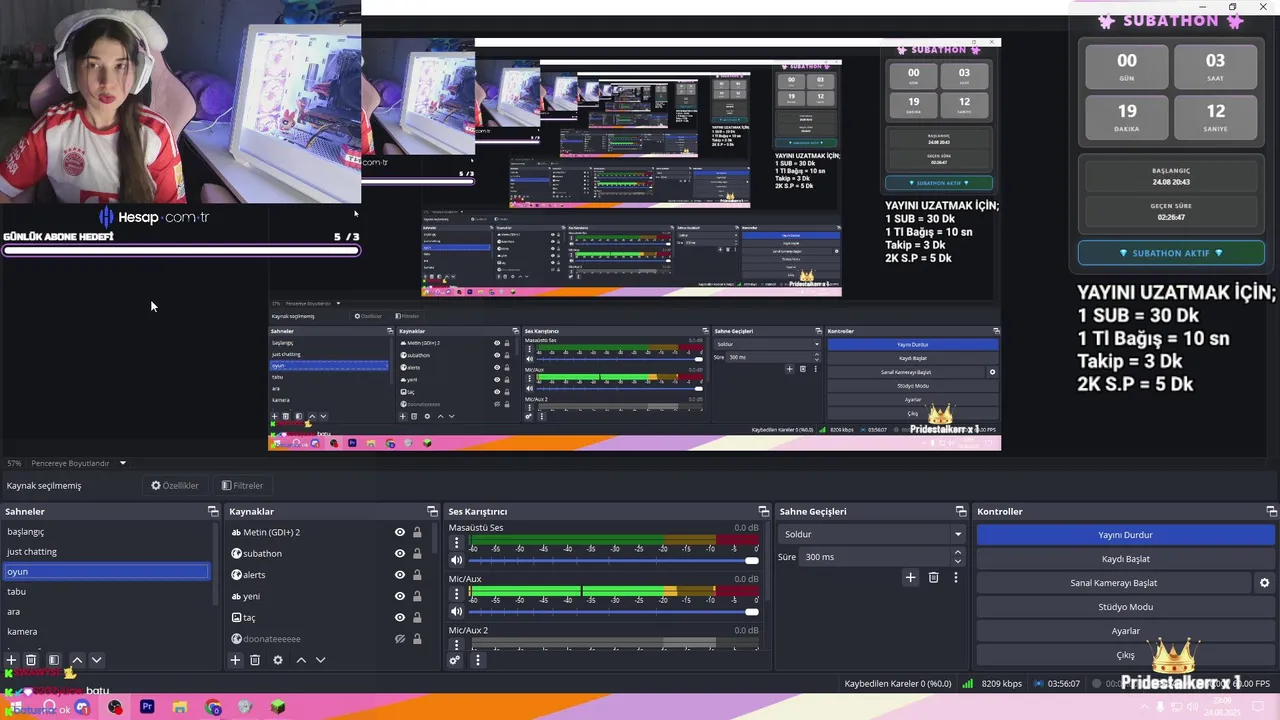Open Ayarlar settings button

click(x=1125, y=631)
